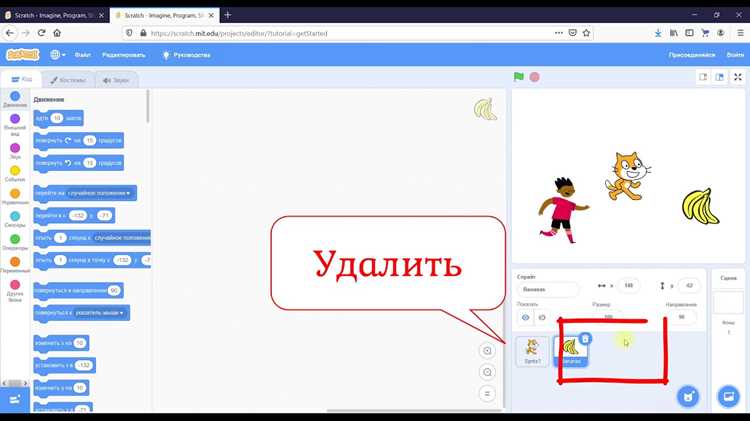Click the Add Extension button

[x=14, y=399]
